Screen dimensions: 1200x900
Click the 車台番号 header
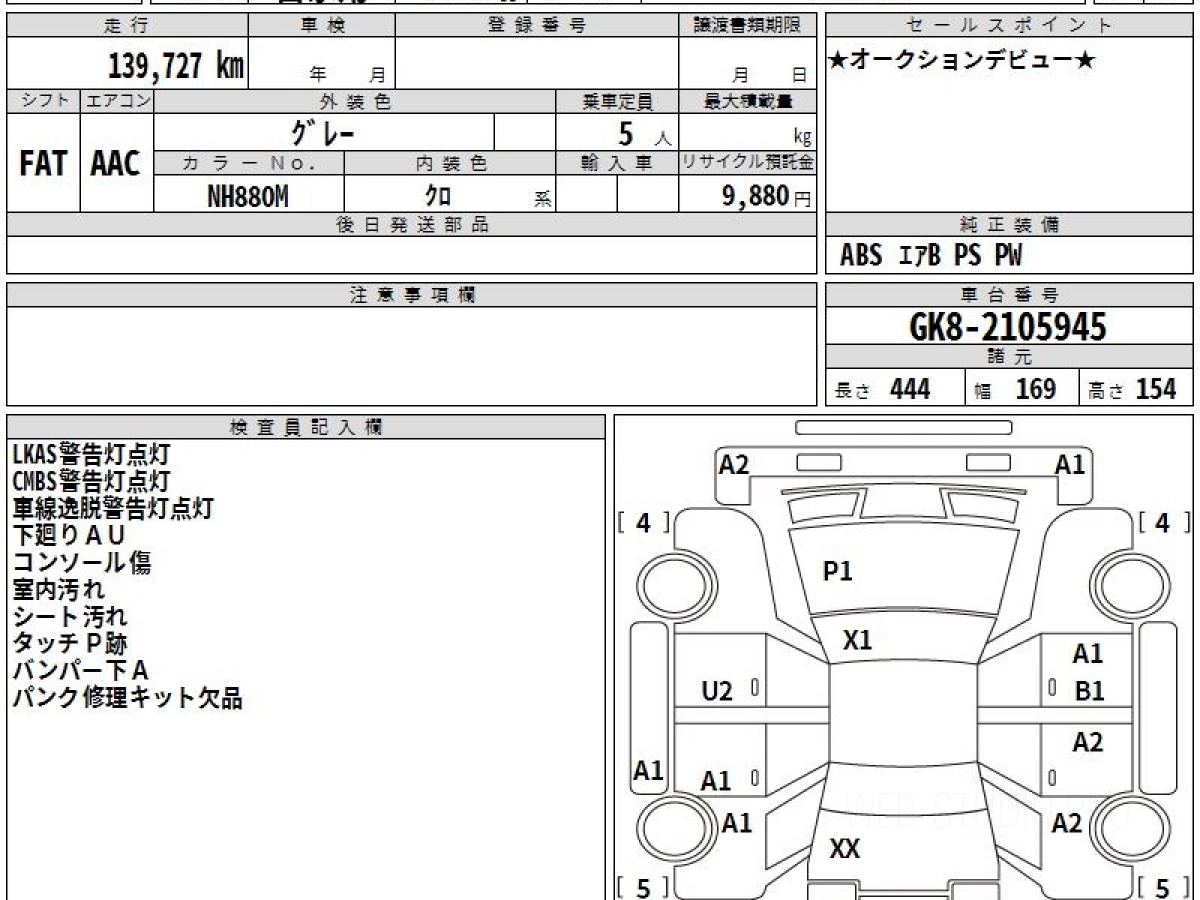click(x=1010, y=295)
